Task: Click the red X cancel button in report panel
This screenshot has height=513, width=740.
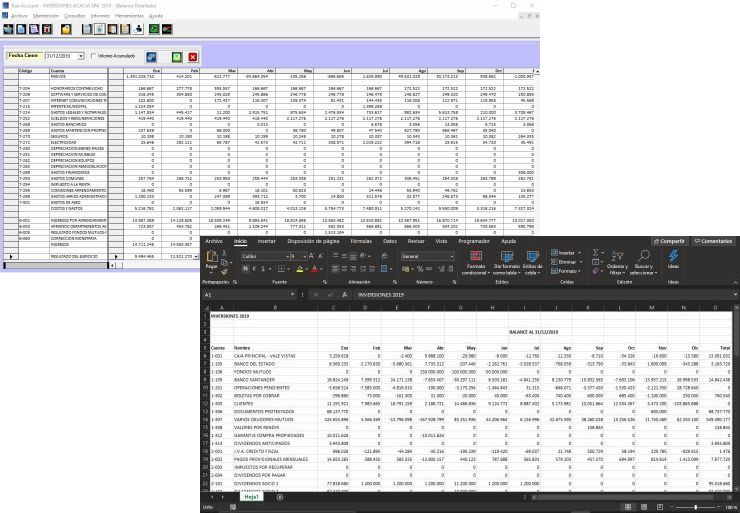Action: tap(193, 57)
